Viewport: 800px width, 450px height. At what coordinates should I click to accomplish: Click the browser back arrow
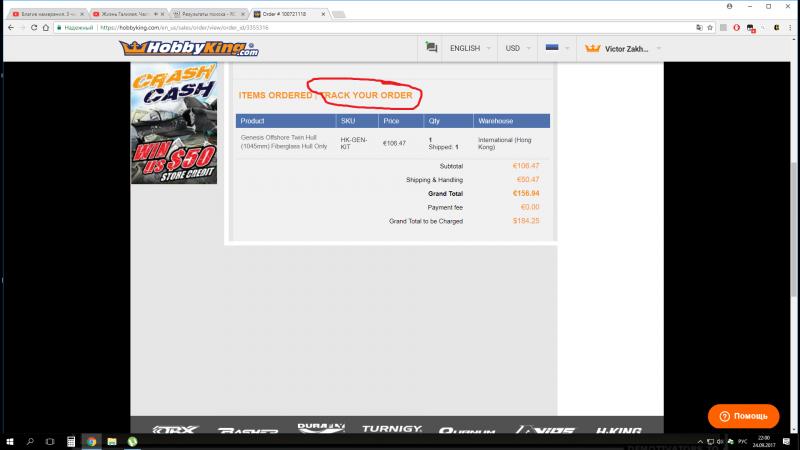coord(8,28)
